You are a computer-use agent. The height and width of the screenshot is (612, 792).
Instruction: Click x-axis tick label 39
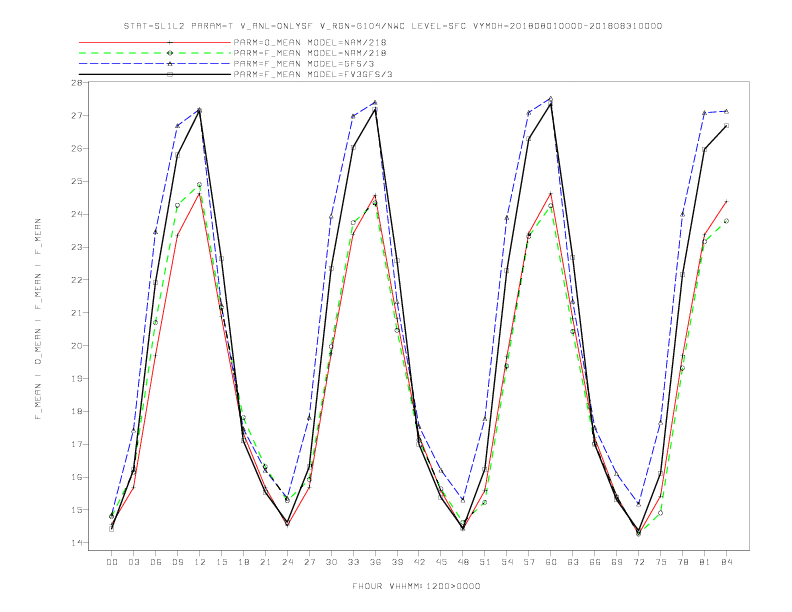click(397, 562)
